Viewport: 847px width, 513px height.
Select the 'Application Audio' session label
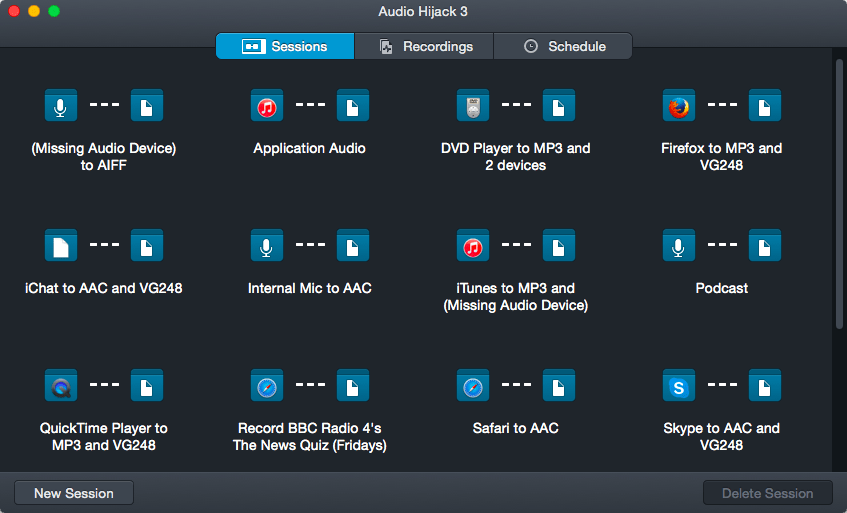coord(310,148)
